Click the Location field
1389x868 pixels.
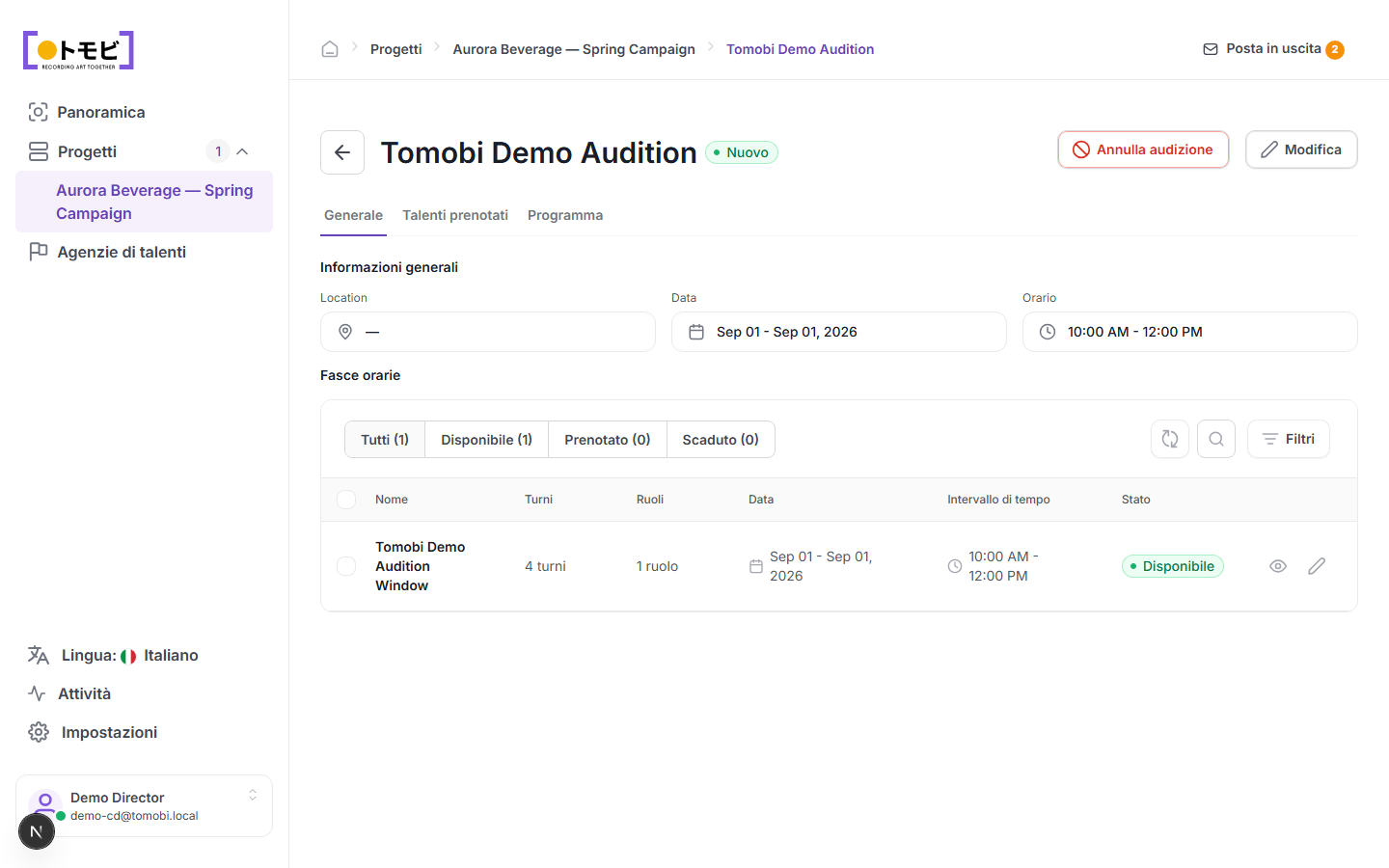488,332
